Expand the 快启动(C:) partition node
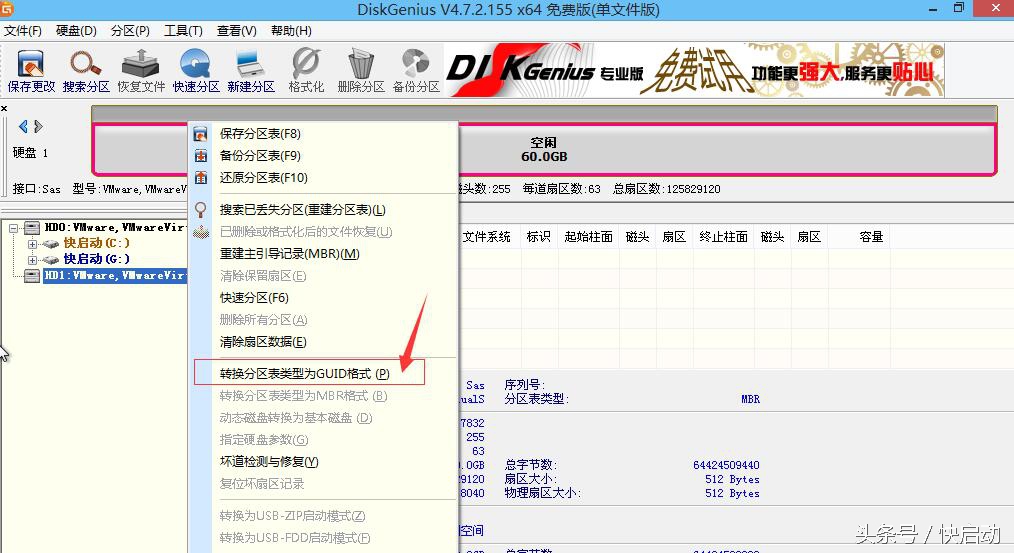The width and height of the screenshot is (1014, 553). click(x=32, y=244)
